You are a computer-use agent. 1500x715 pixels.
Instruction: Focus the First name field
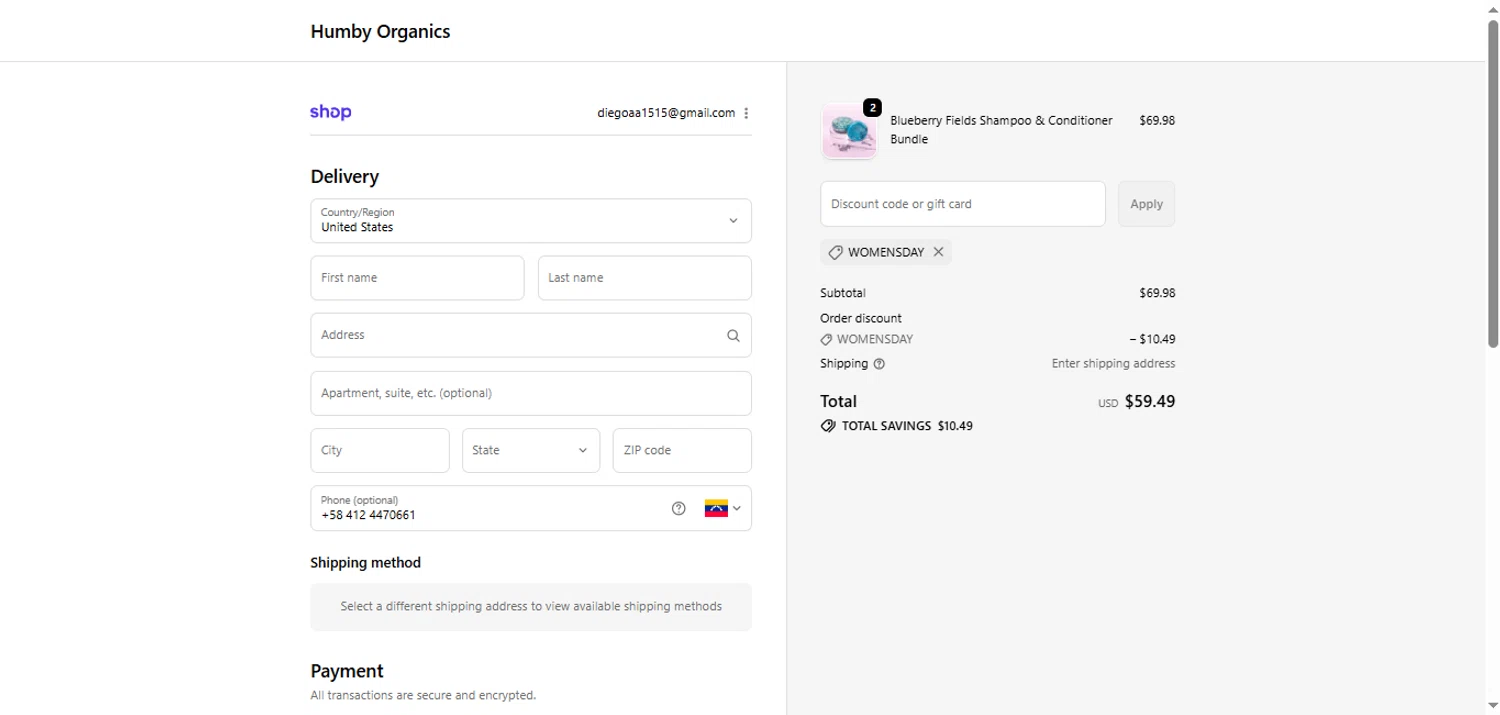(x=417, y=278)
